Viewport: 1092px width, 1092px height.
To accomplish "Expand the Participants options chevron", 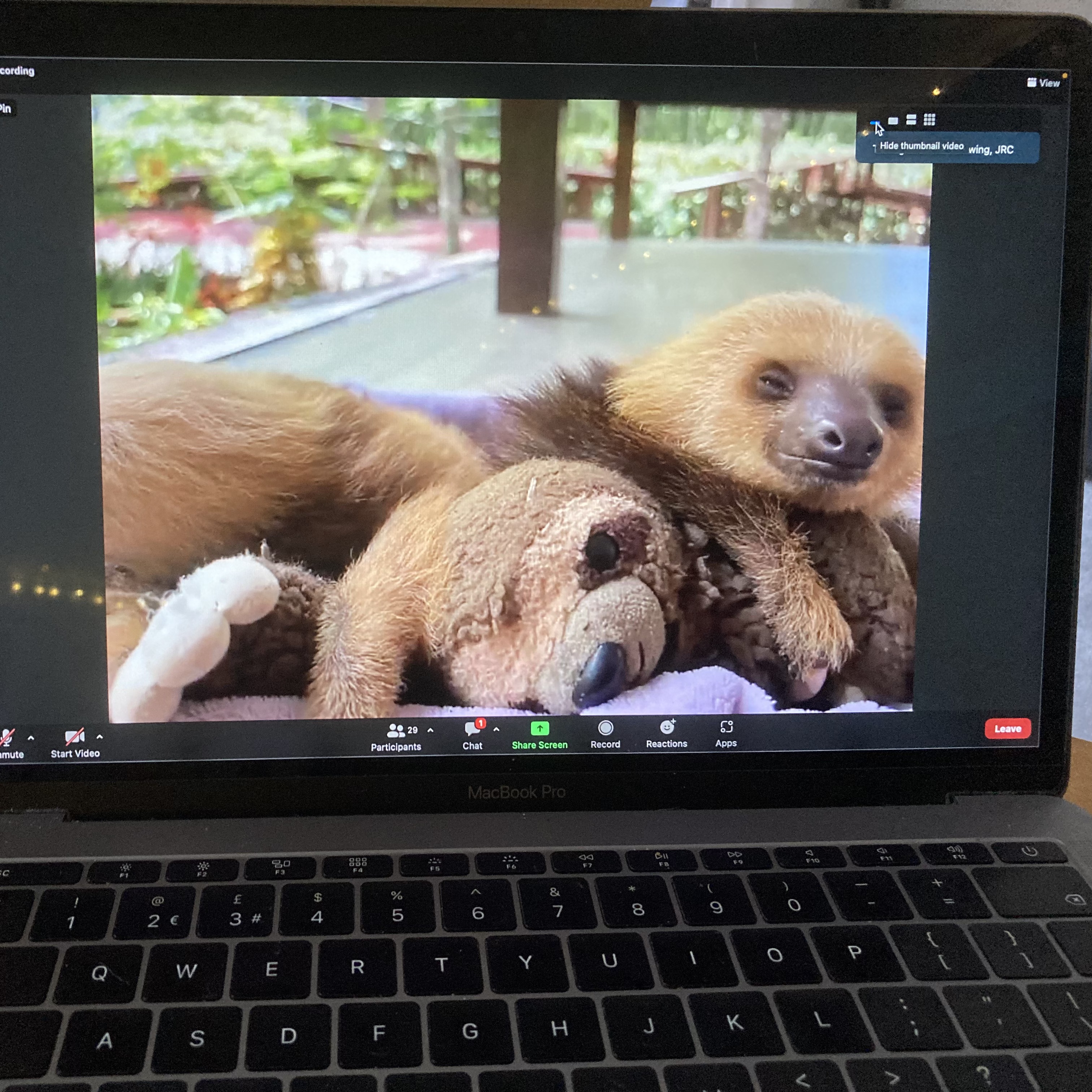I will tap(431, 730).
